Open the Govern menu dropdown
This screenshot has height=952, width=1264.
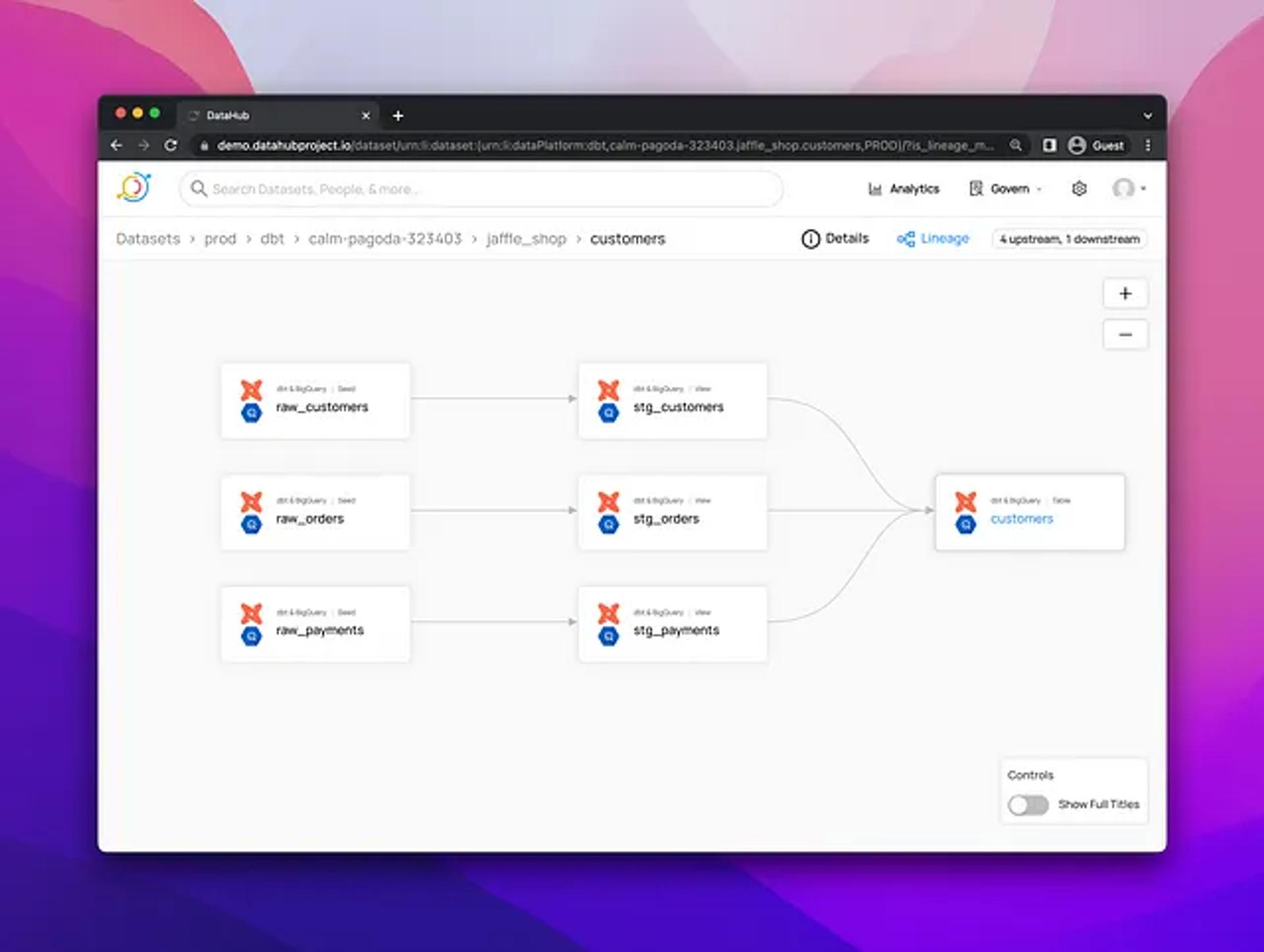click(1007, 189)
